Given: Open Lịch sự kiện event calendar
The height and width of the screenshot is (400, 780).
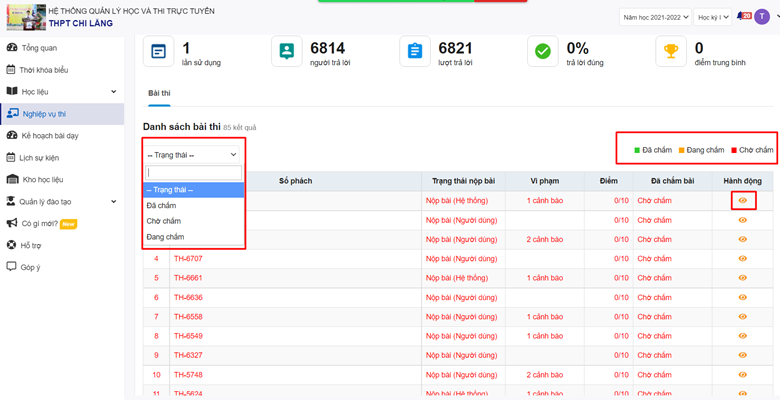Looking at the screenshot, I should click(x=39, y=157).
